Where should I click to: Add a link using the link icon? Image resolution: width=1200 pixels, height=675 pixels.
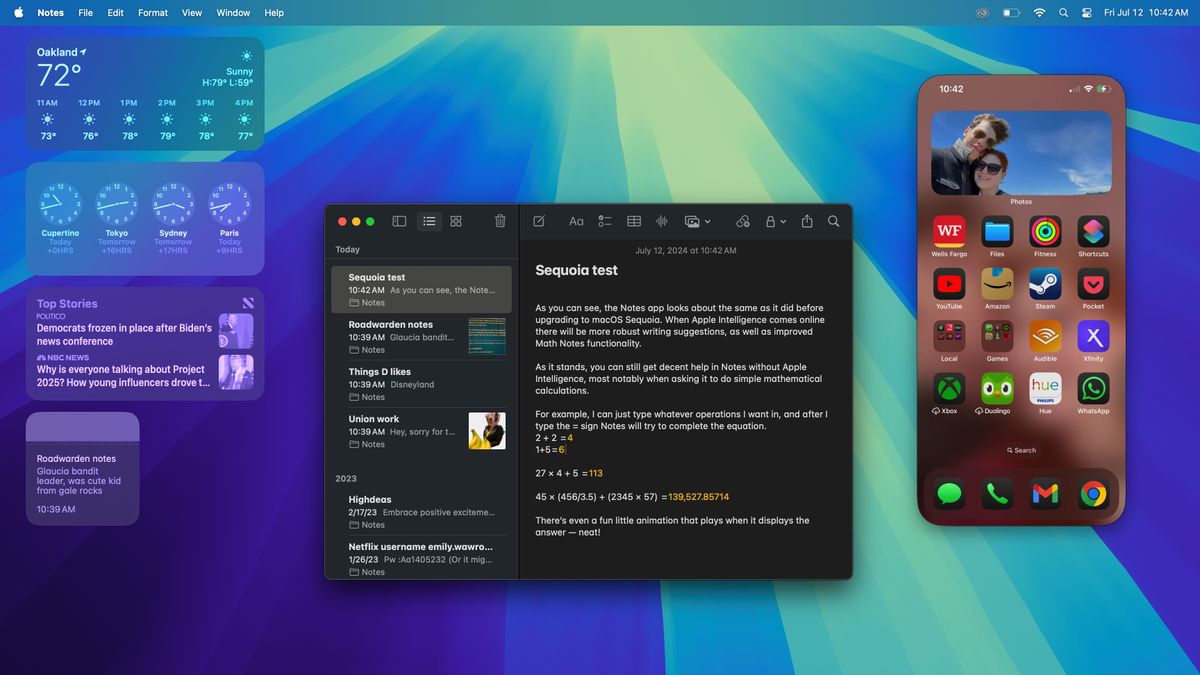pos(743,221)
